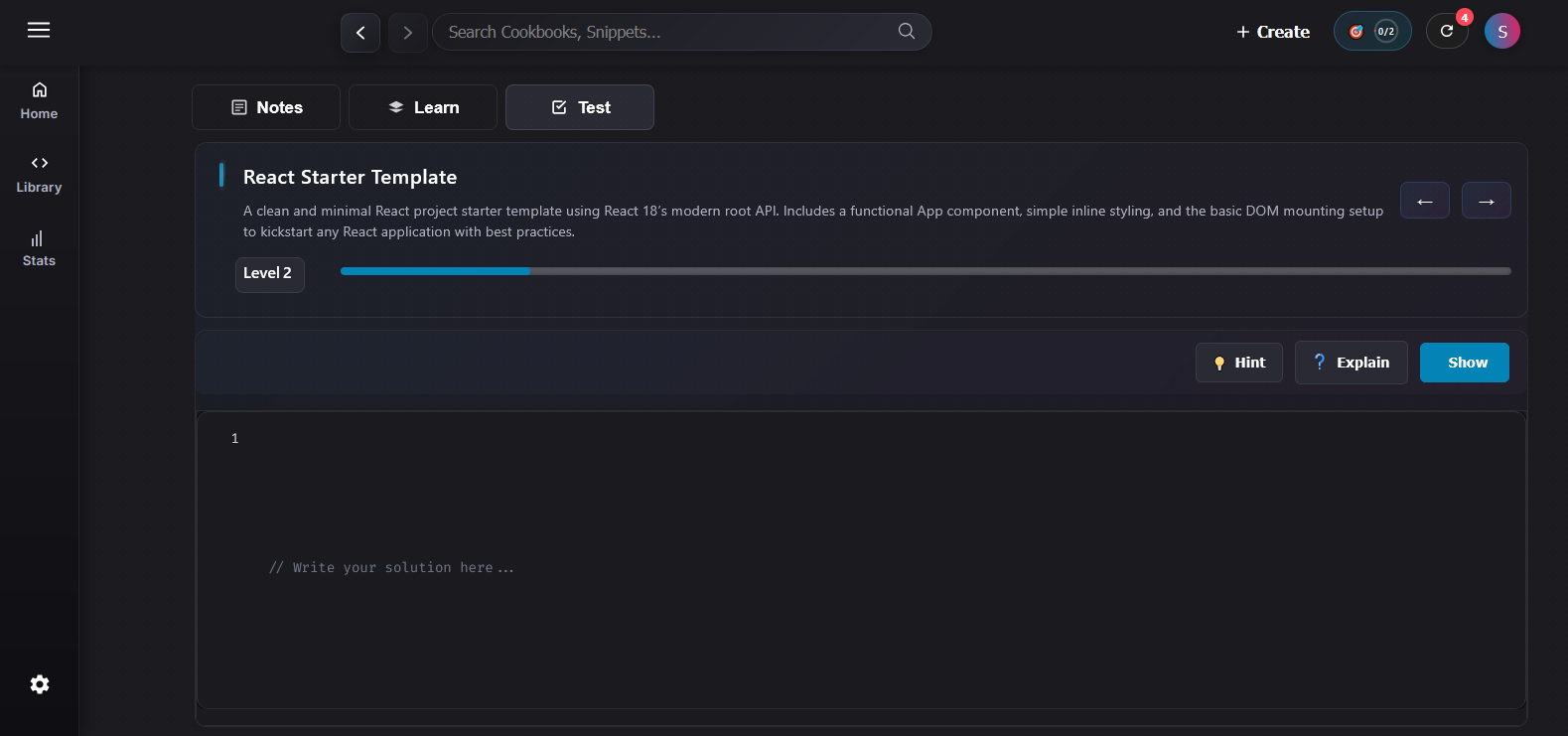Click the Level 2 progress bar

[925, 271]
